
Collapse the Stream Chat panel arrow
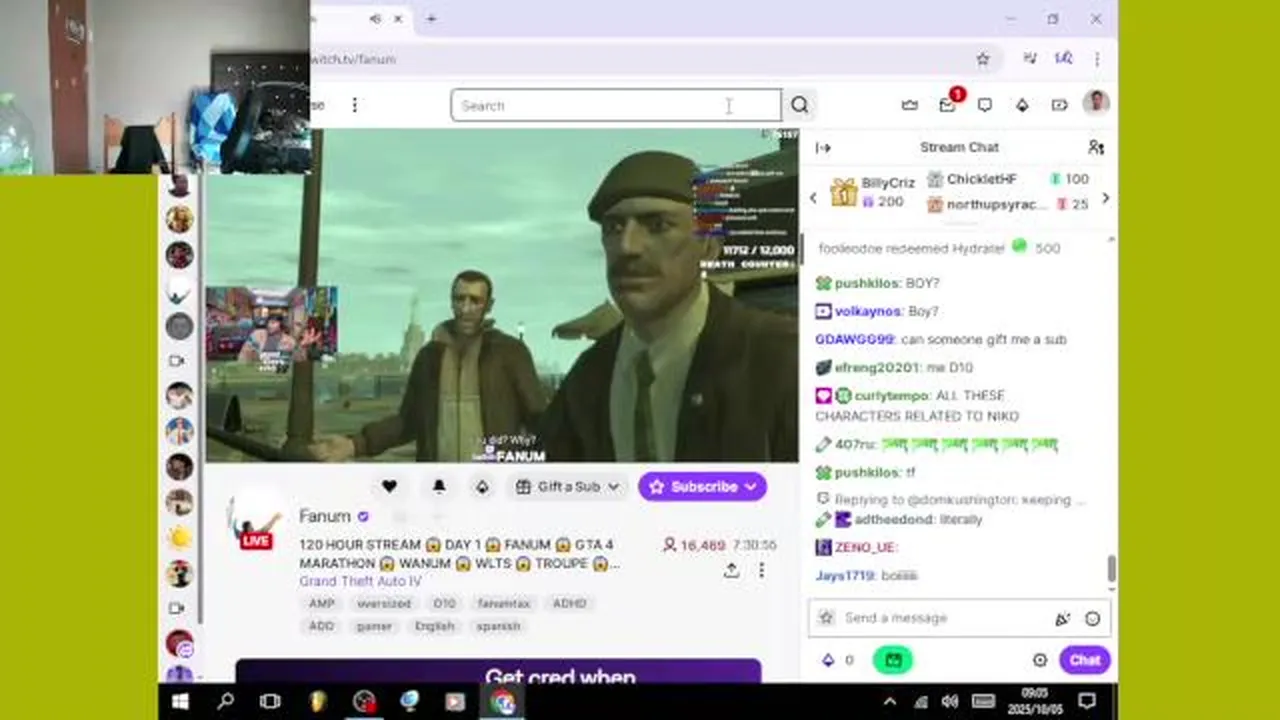[823, 148]
